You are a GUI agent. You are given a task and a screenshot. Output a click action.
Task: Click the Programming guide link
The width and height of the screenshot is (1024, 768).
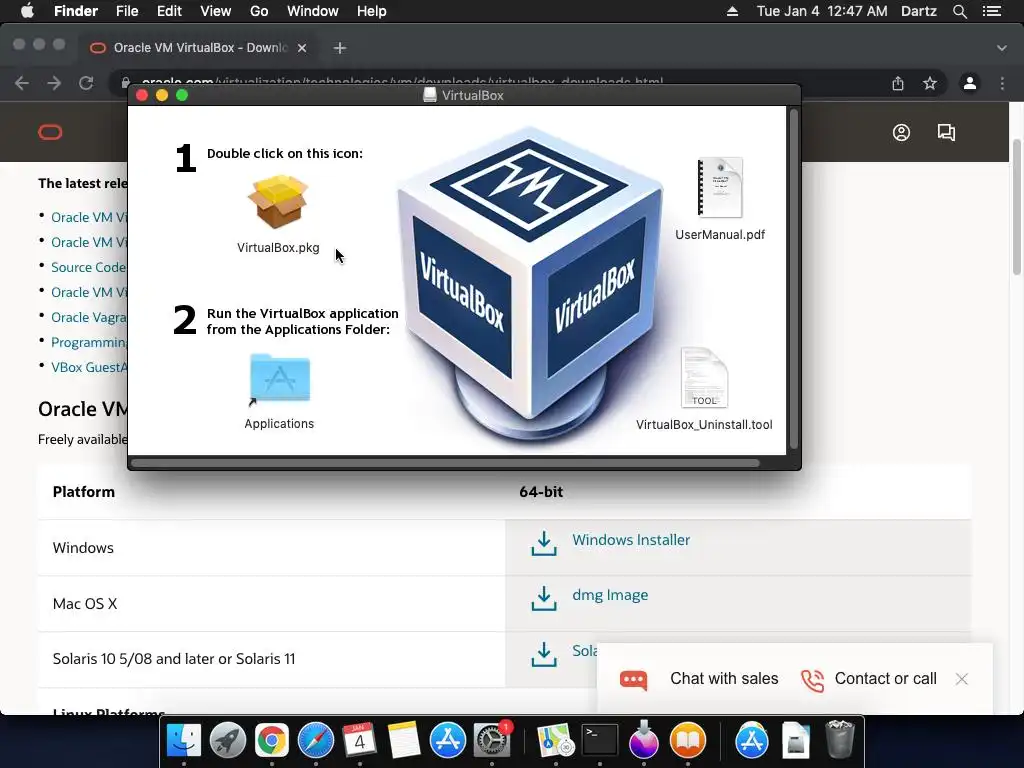(89, 342)
